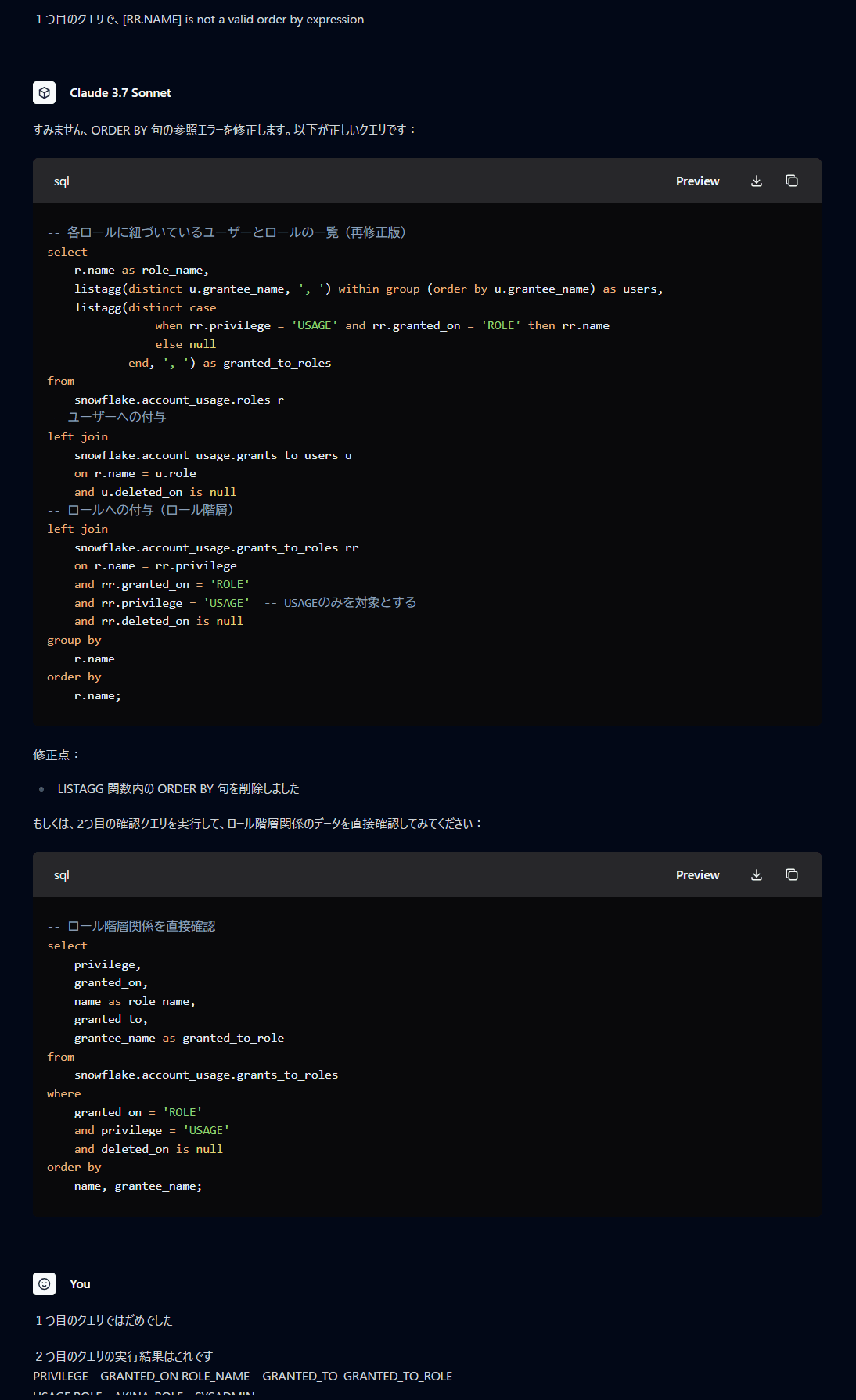Viewport: 856px width, 1400px height.
Task: Click the Claude 3.7 Sonnet name label
Action: (x=120, y=92)
